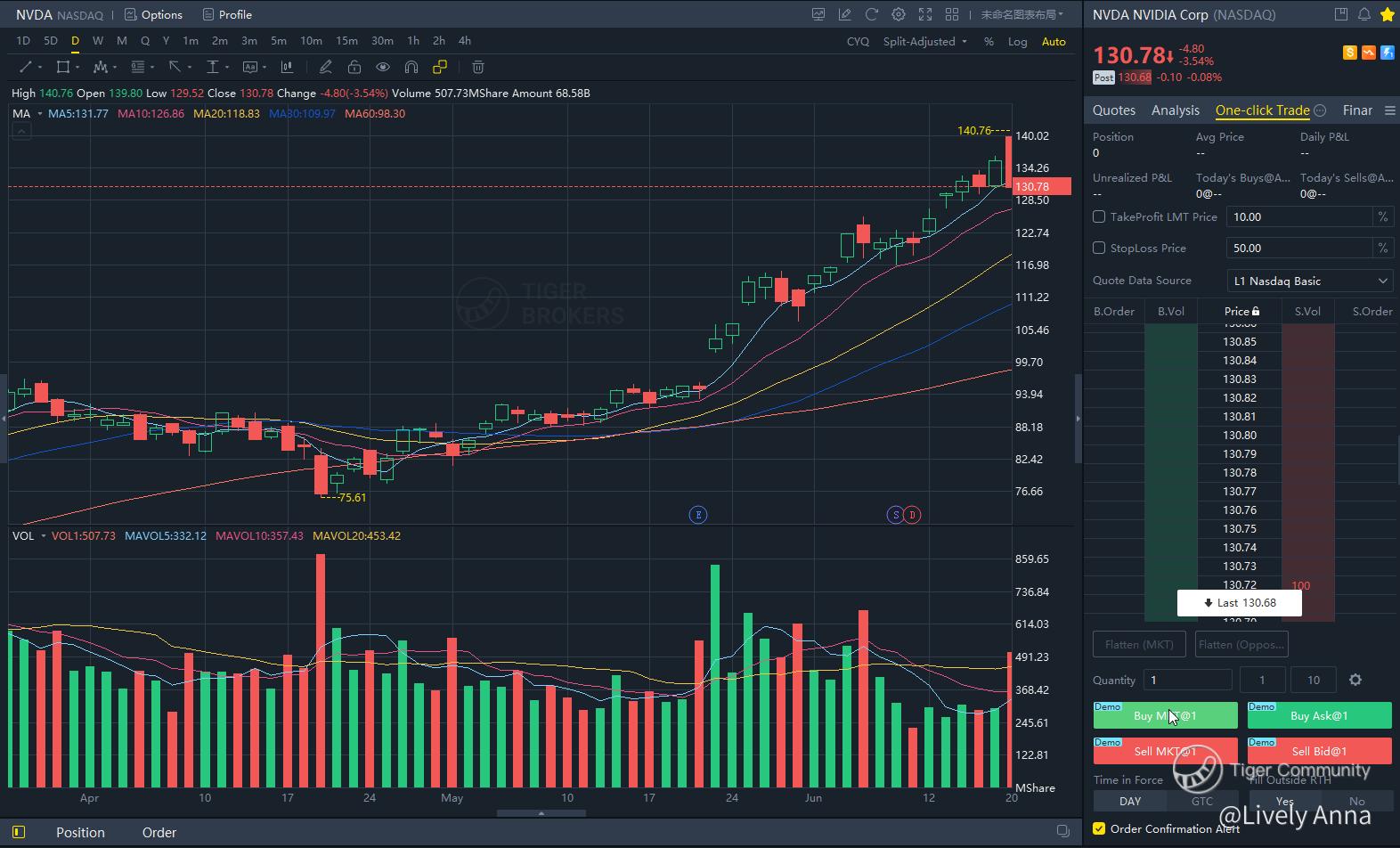
Task: Click the blue lightning badge
Action: (1388, 53)
